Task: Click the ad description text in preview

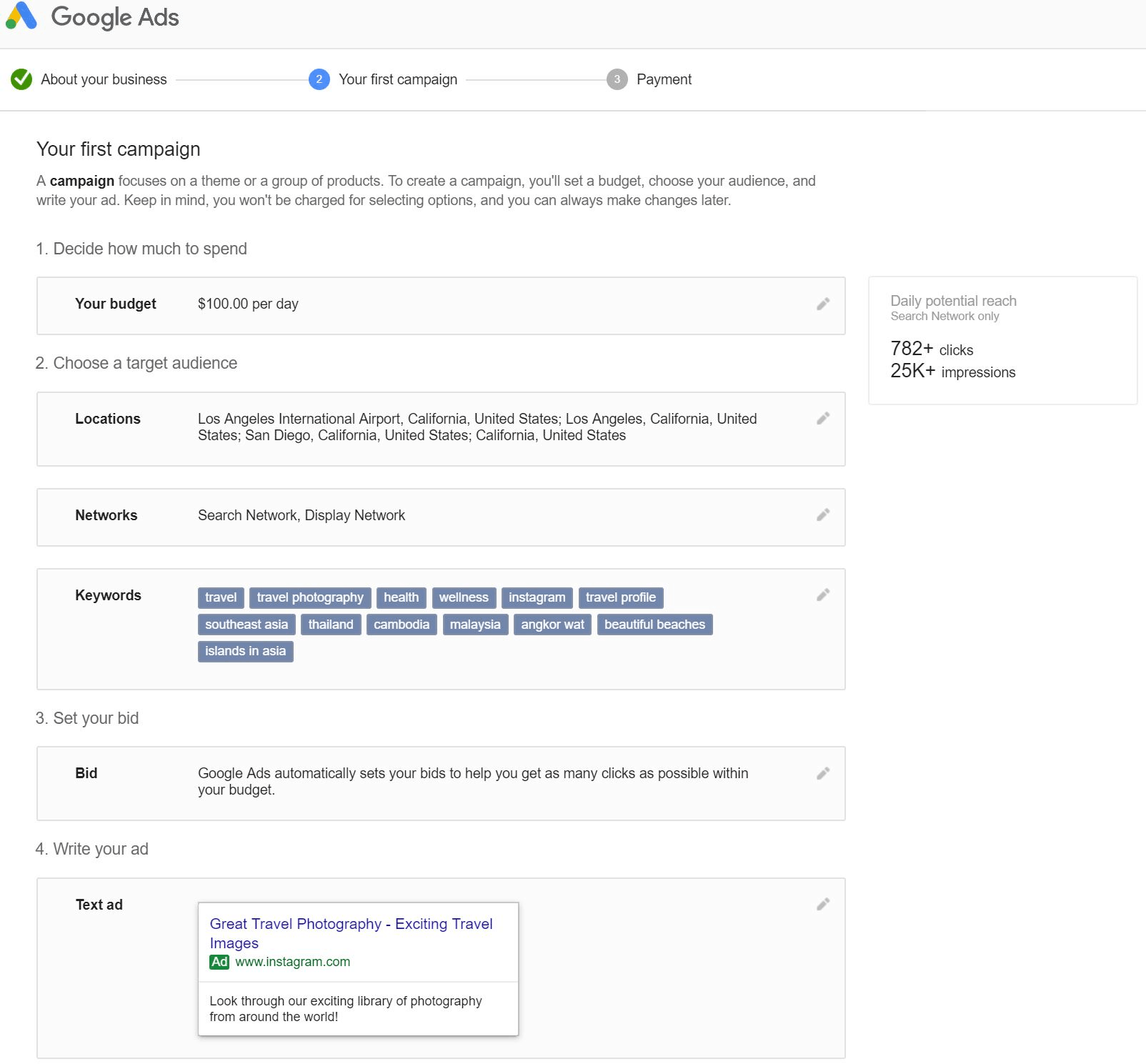Action: pos(345,1009)
